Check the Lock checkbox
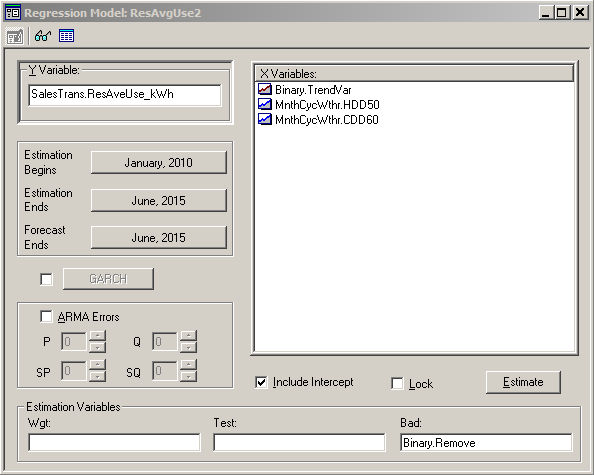594x475 pixels. (x=397, y=383)
